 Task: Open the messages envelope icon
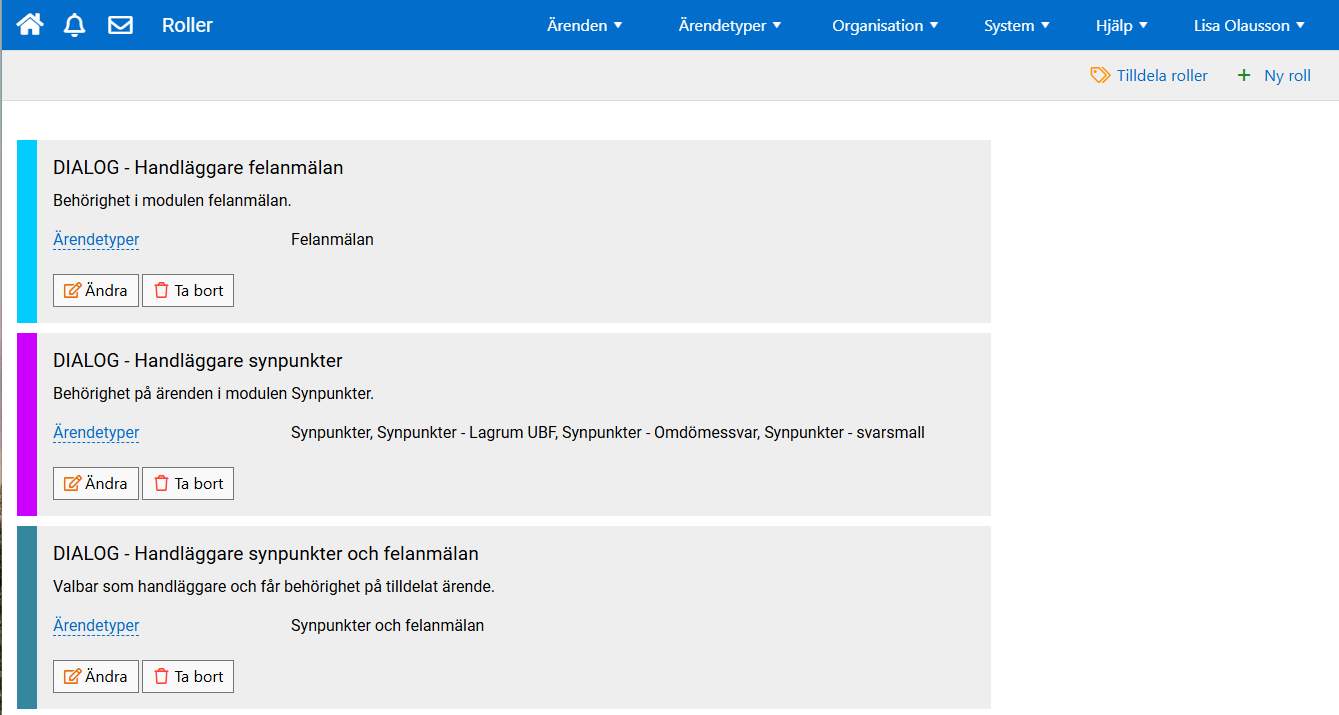pyautogui.click(x=120, y=25)
